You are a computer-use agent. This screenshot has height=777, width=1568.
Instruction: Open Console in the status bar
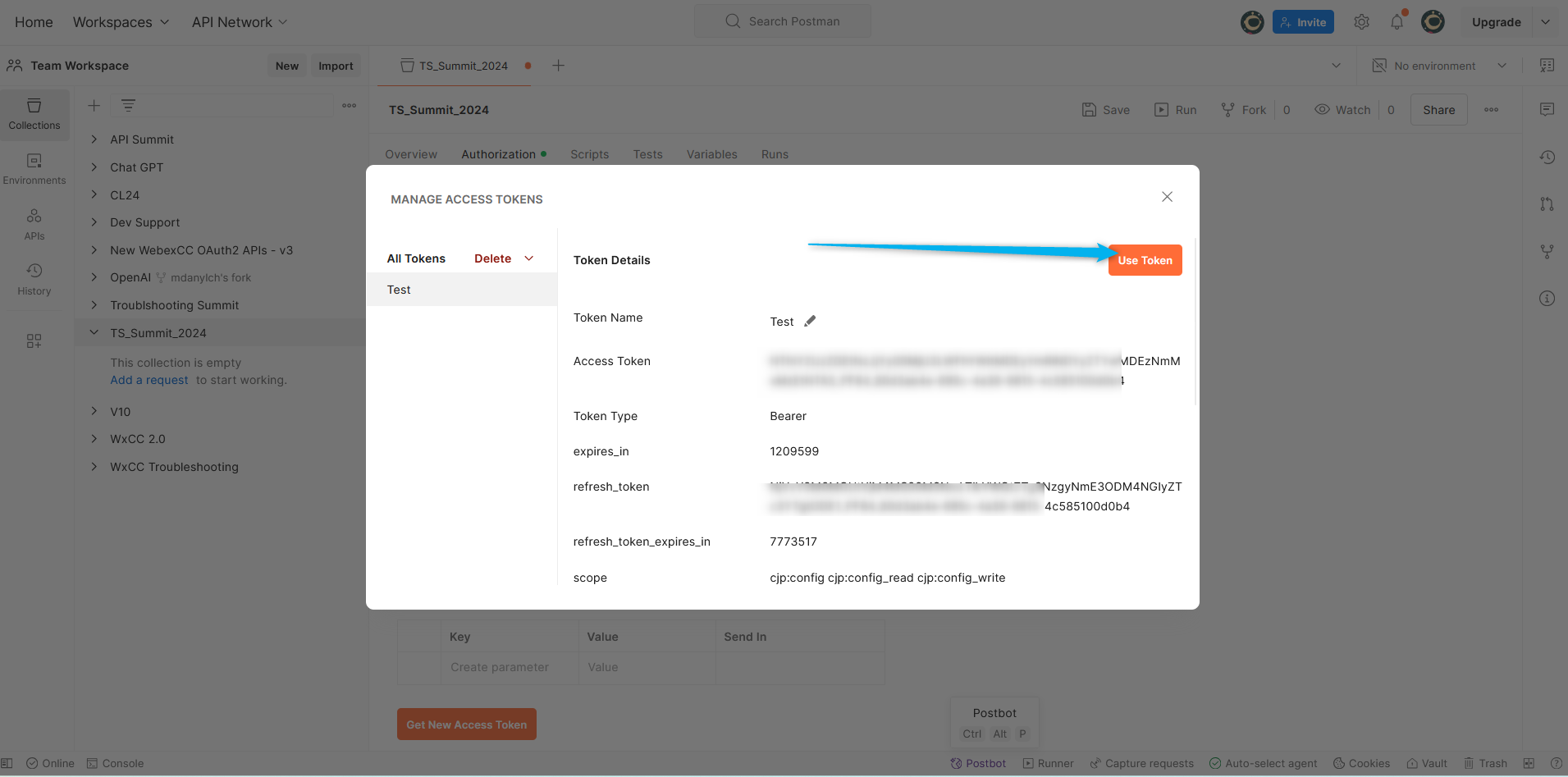pyautogui.click(x=116, y=763)
